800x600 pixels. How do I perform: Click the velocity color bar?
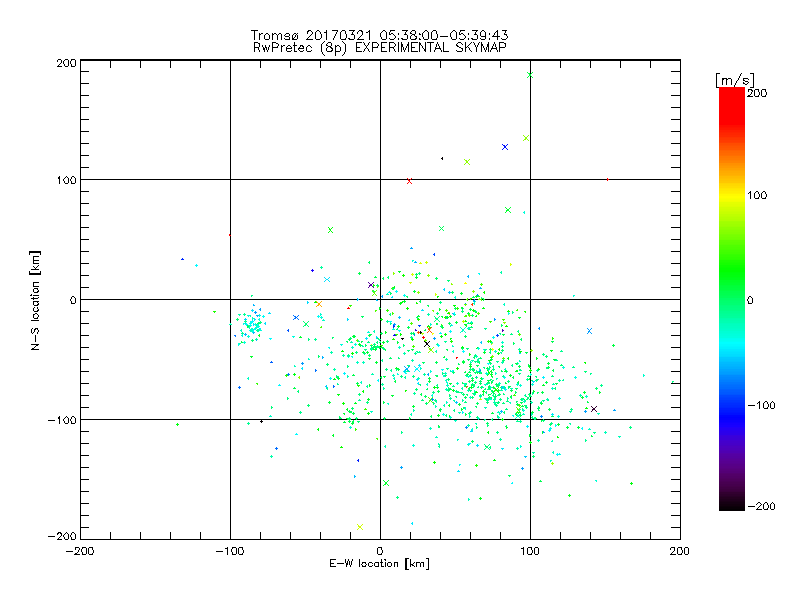point(732,298)
